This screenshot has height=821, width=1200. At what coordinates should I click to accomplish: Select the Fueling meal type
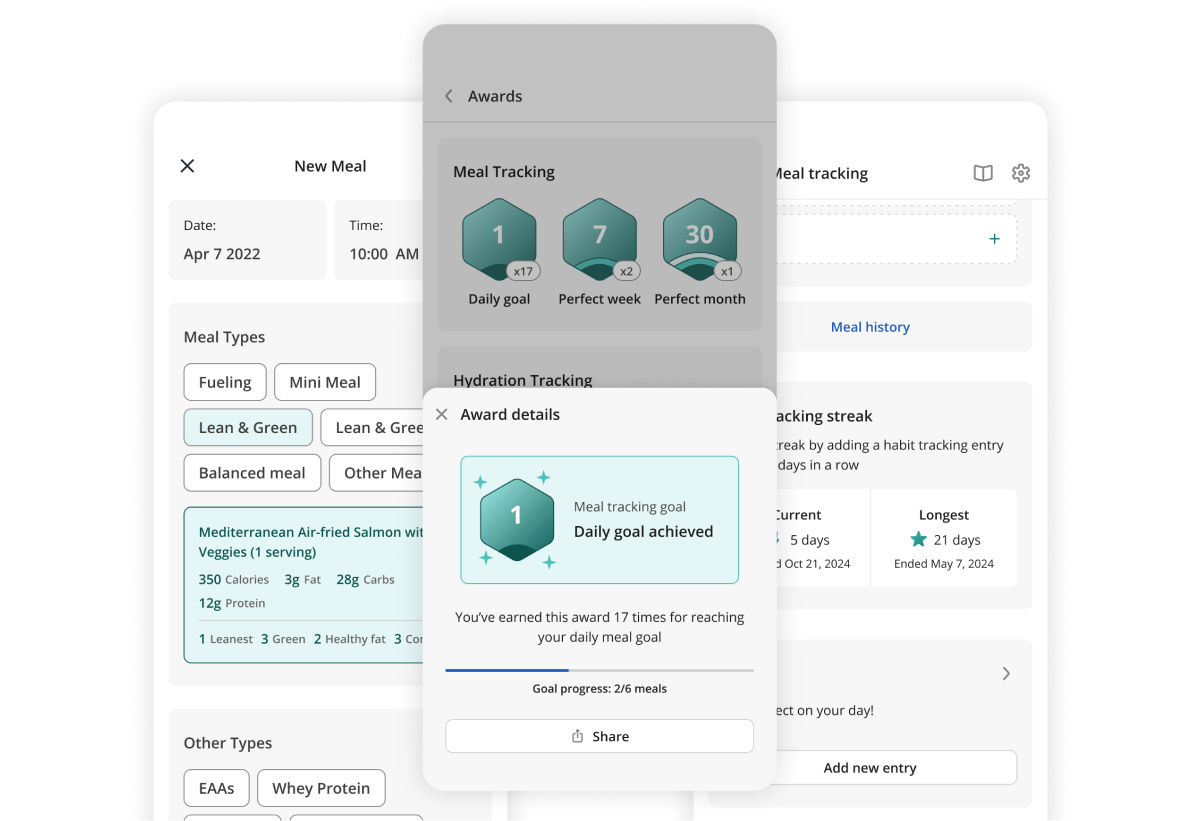(225, 382)
